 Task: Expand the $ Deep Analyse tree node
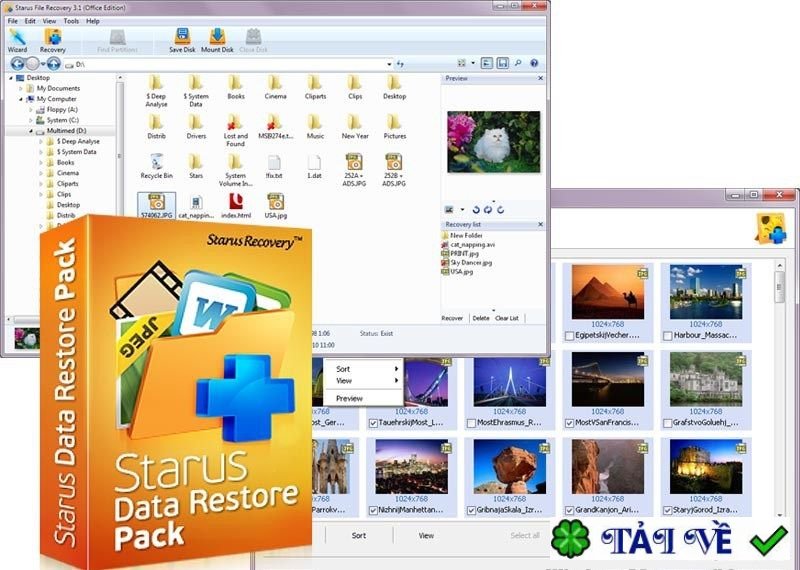[41, 141]
